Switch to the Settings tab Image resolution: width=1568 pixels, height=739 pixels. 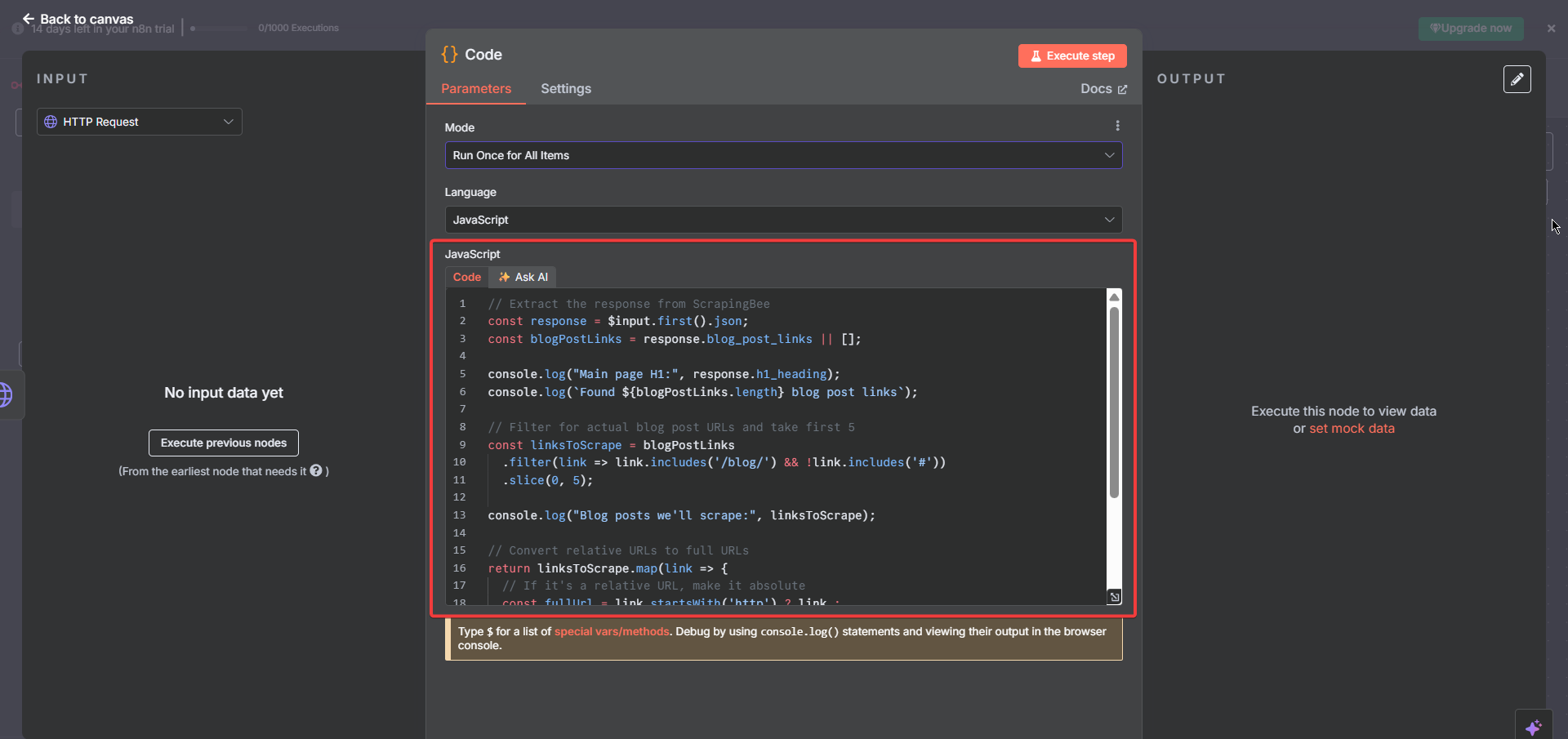click(566, 89)
